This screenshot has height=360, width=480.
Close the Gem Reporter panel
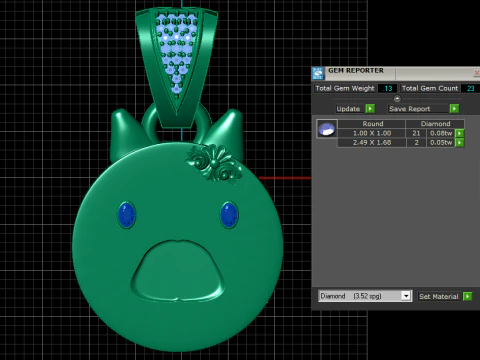[477, 73]
